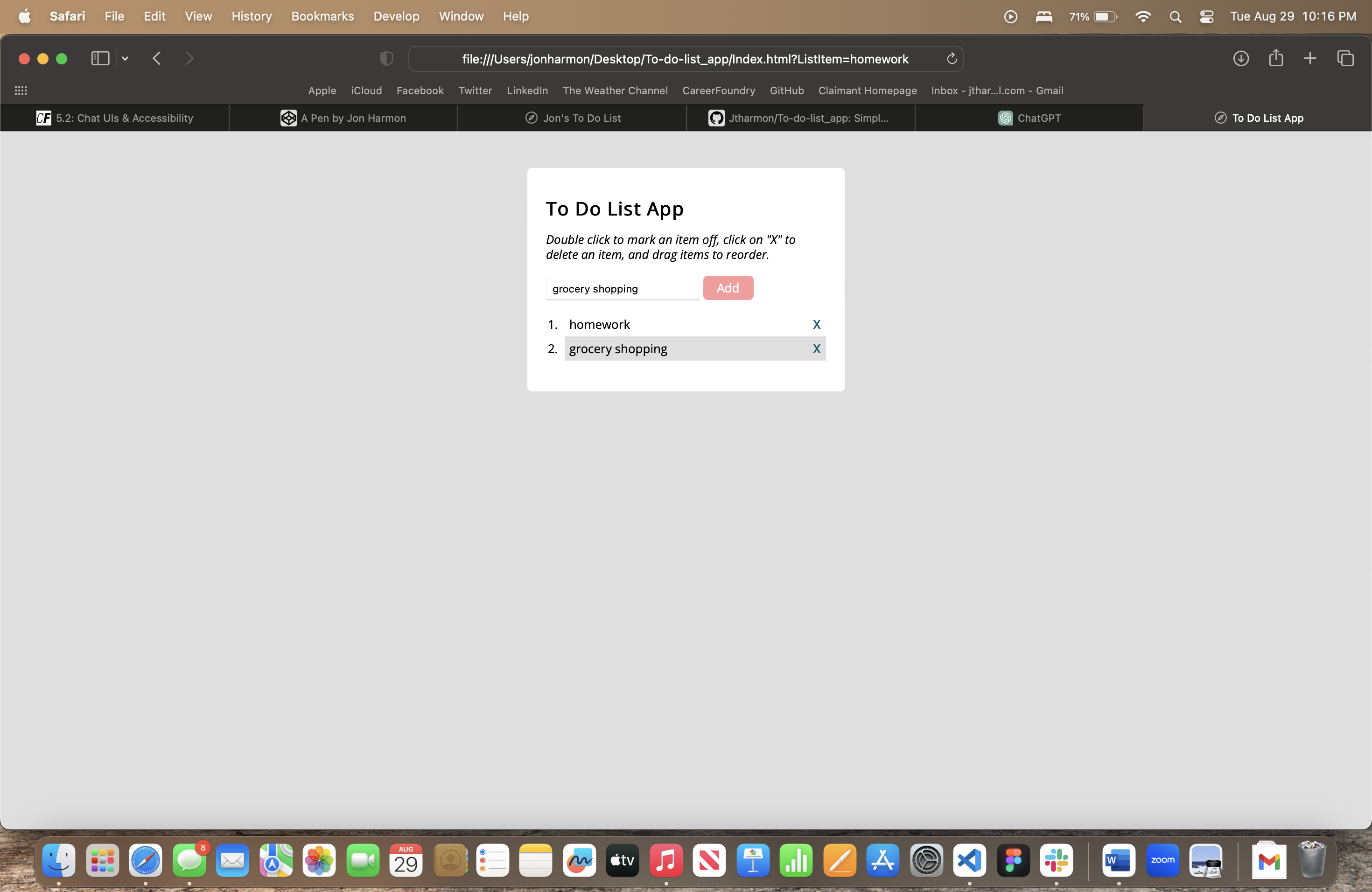Select the homework list item

point(695,324)
